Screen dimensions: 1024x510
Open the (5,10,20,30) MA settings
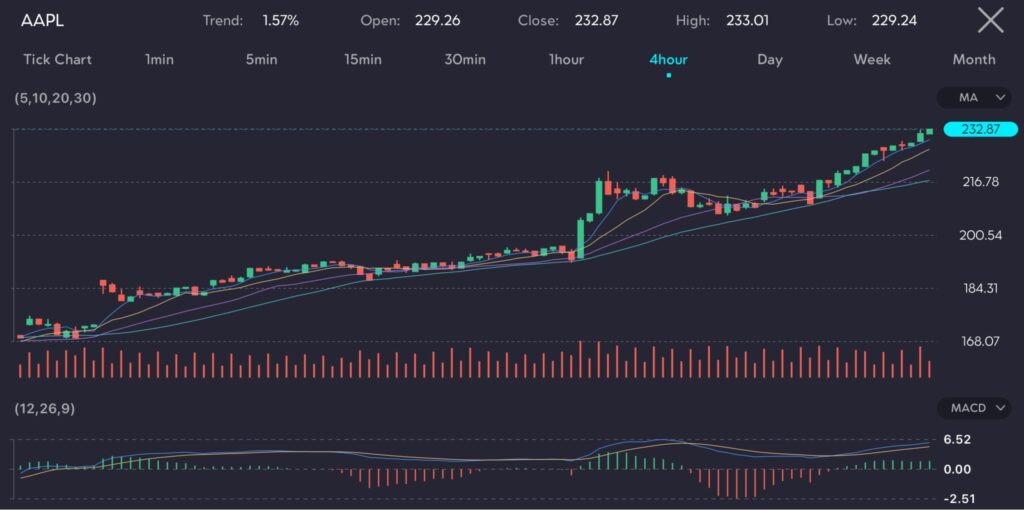tap(56, 98)
